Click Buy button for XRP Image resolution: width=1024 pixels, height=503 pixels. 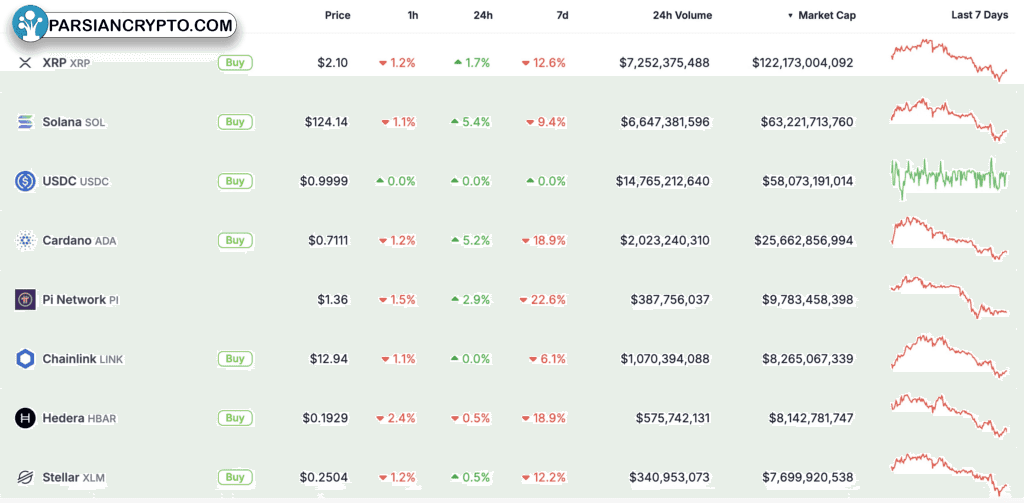pos(235,63)
